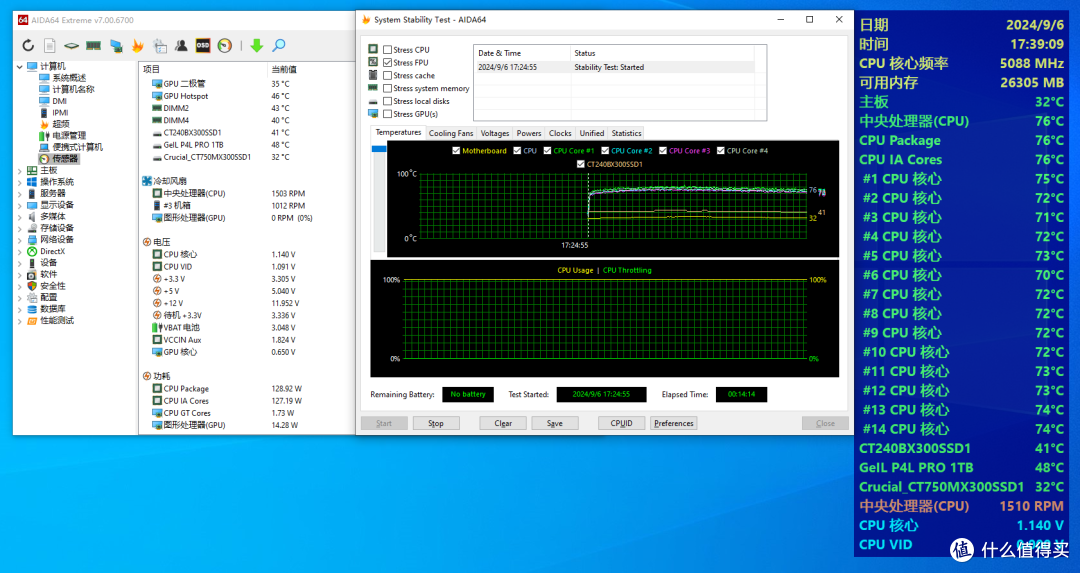Switch to the Clocks tab
The image size is (1080, 573).
point(560,134)
